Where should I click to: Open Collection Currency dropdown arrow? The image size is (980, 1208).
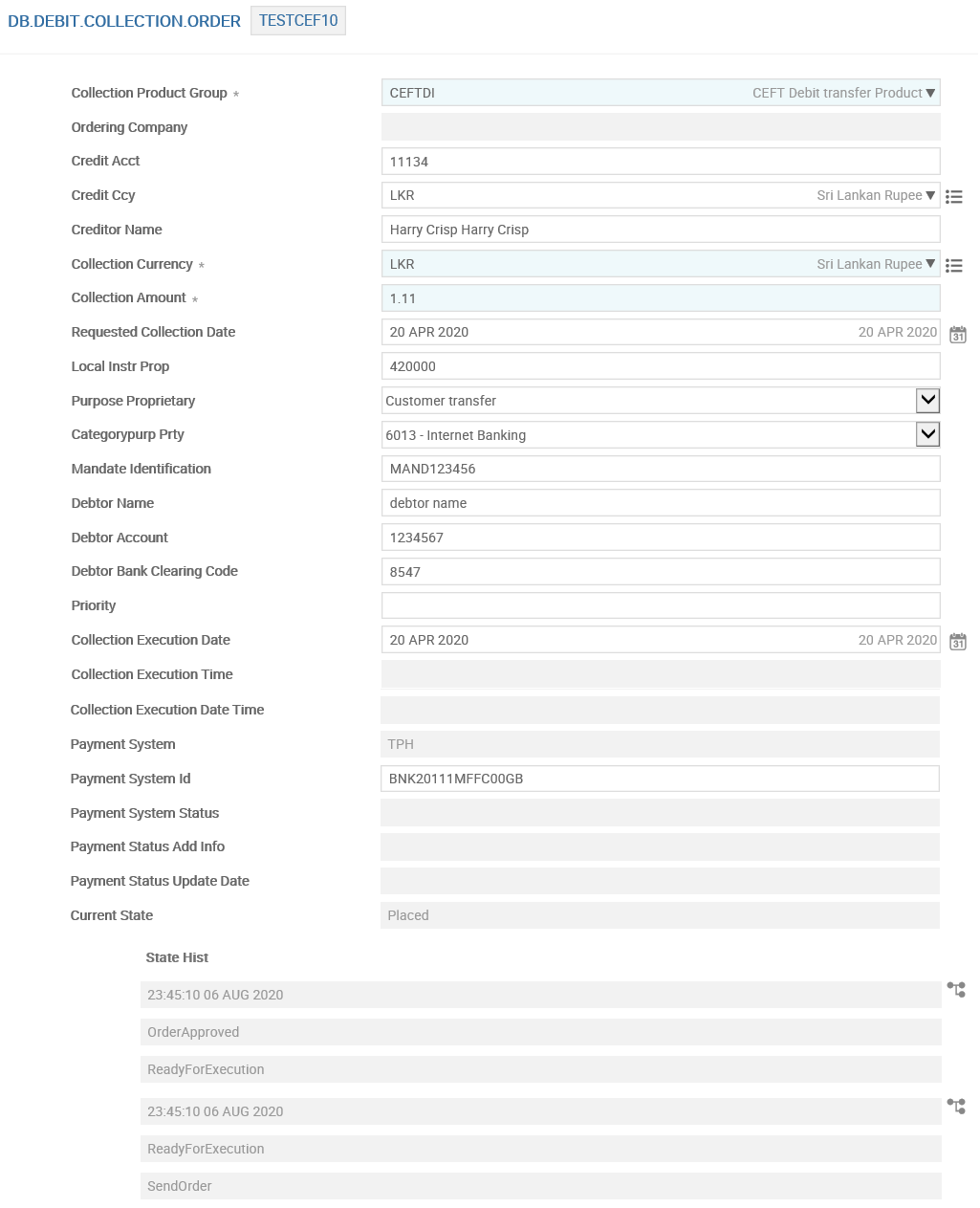[x=930, y=264]
